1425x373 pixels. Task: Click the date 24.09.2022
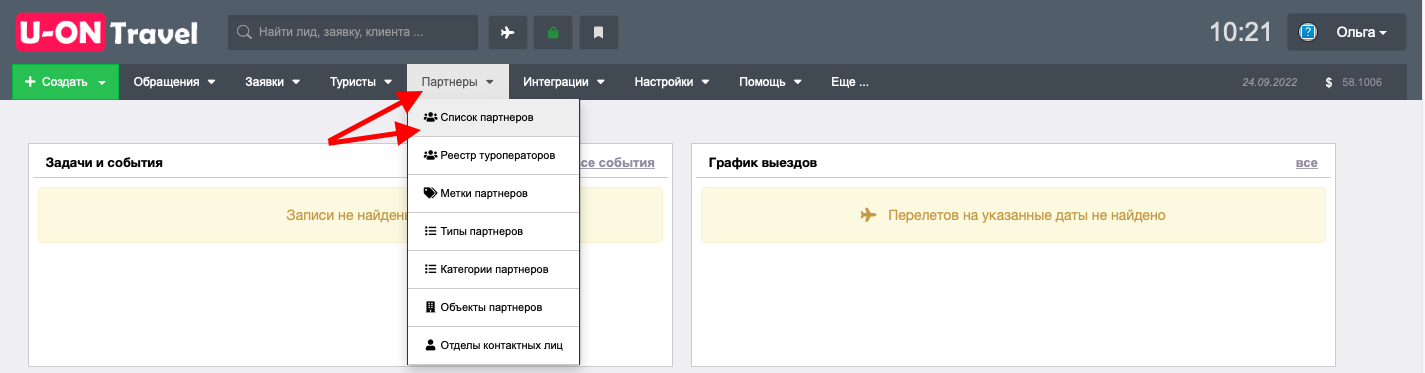[1269, 83]
